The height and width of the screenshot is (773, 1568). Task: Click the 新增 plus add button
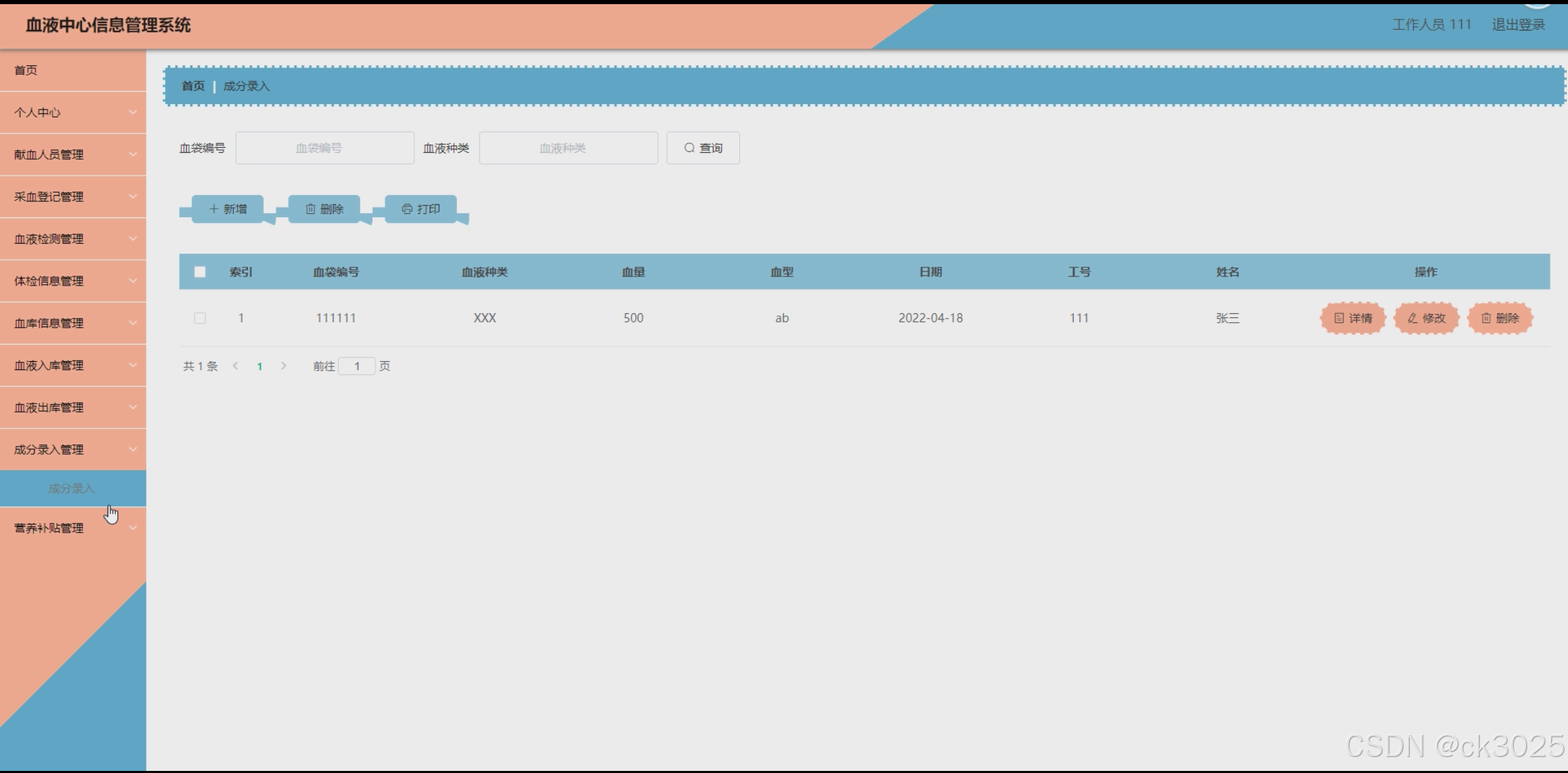coord(228,209)
